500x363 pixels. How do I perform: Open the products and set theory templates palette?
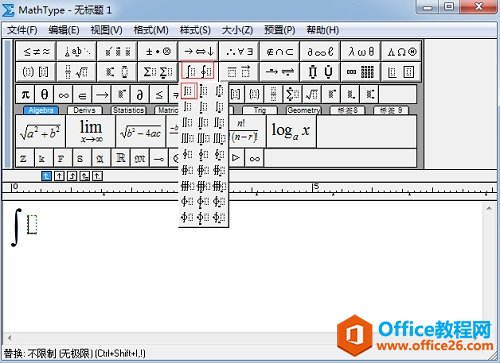tap(320, 71)
